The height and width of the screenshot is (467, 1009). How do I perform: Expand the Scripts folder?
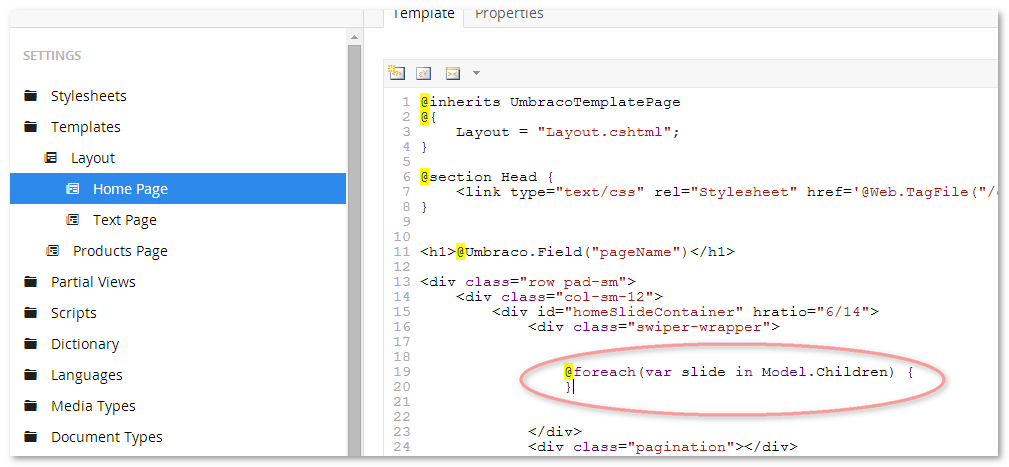tap(74, 313)
